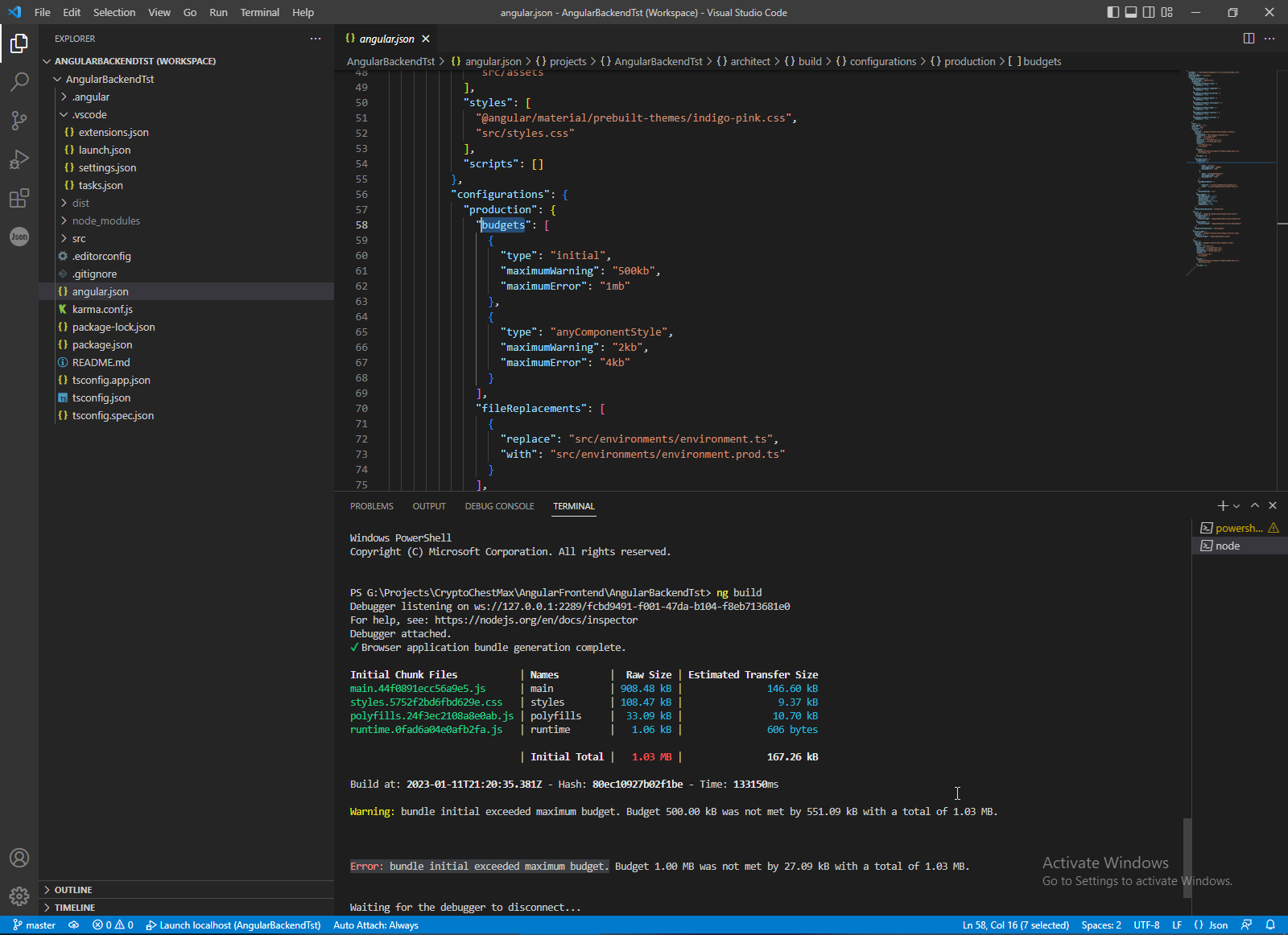Expand the OUTLINE section
Image resolution: width=1288 pixels, height=935 pixels.
click(73, 890)
